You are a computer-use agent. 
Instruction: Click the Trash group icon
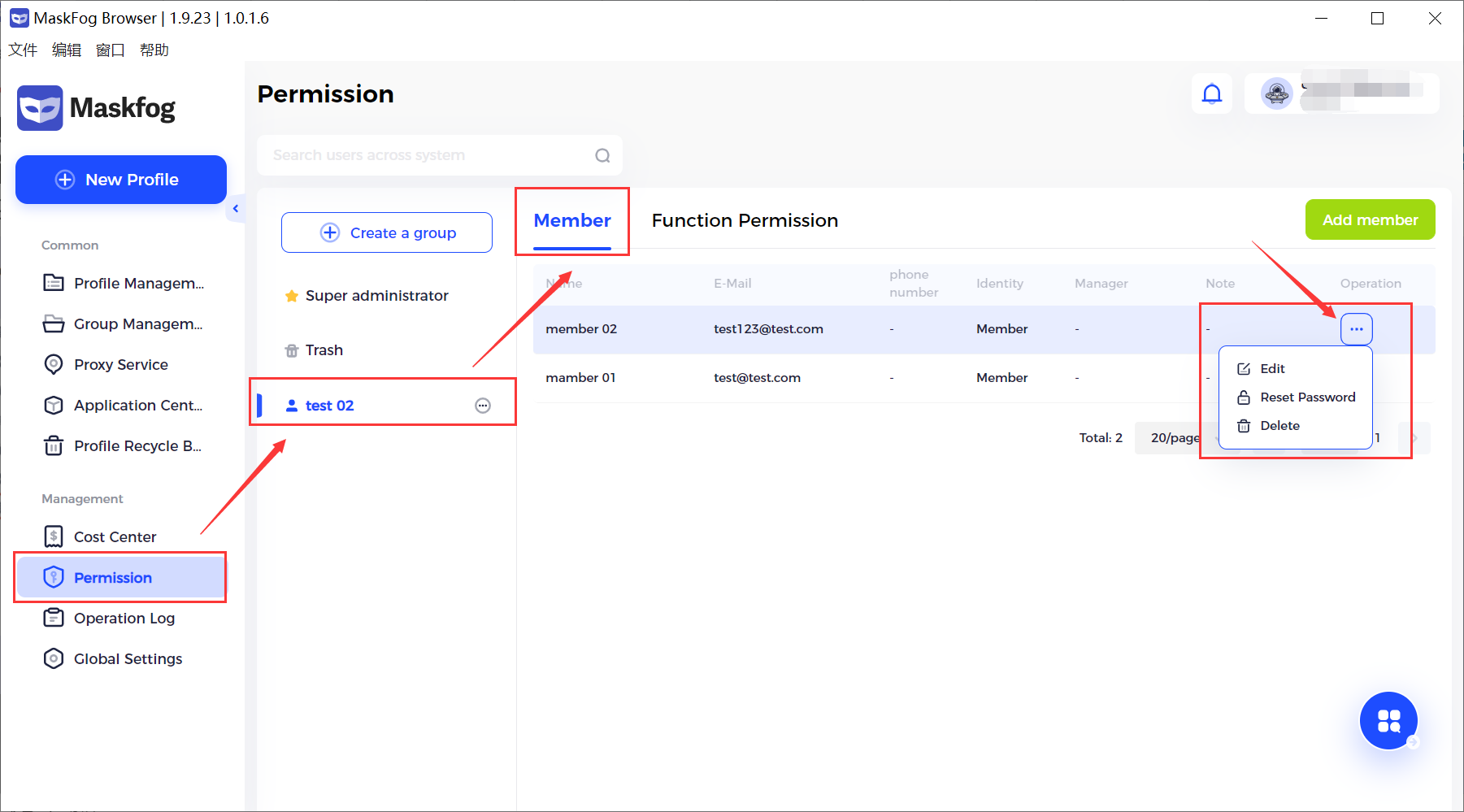pyautogui.click(x=292, y=350)
